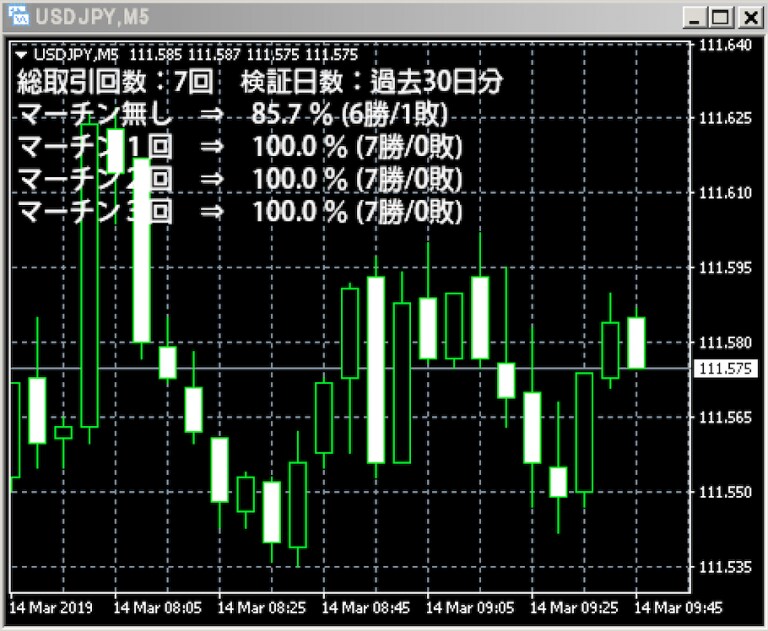Click the 111.565 price scale label
This screenshot has width=768, height=631.
click(x=725, y=417)
